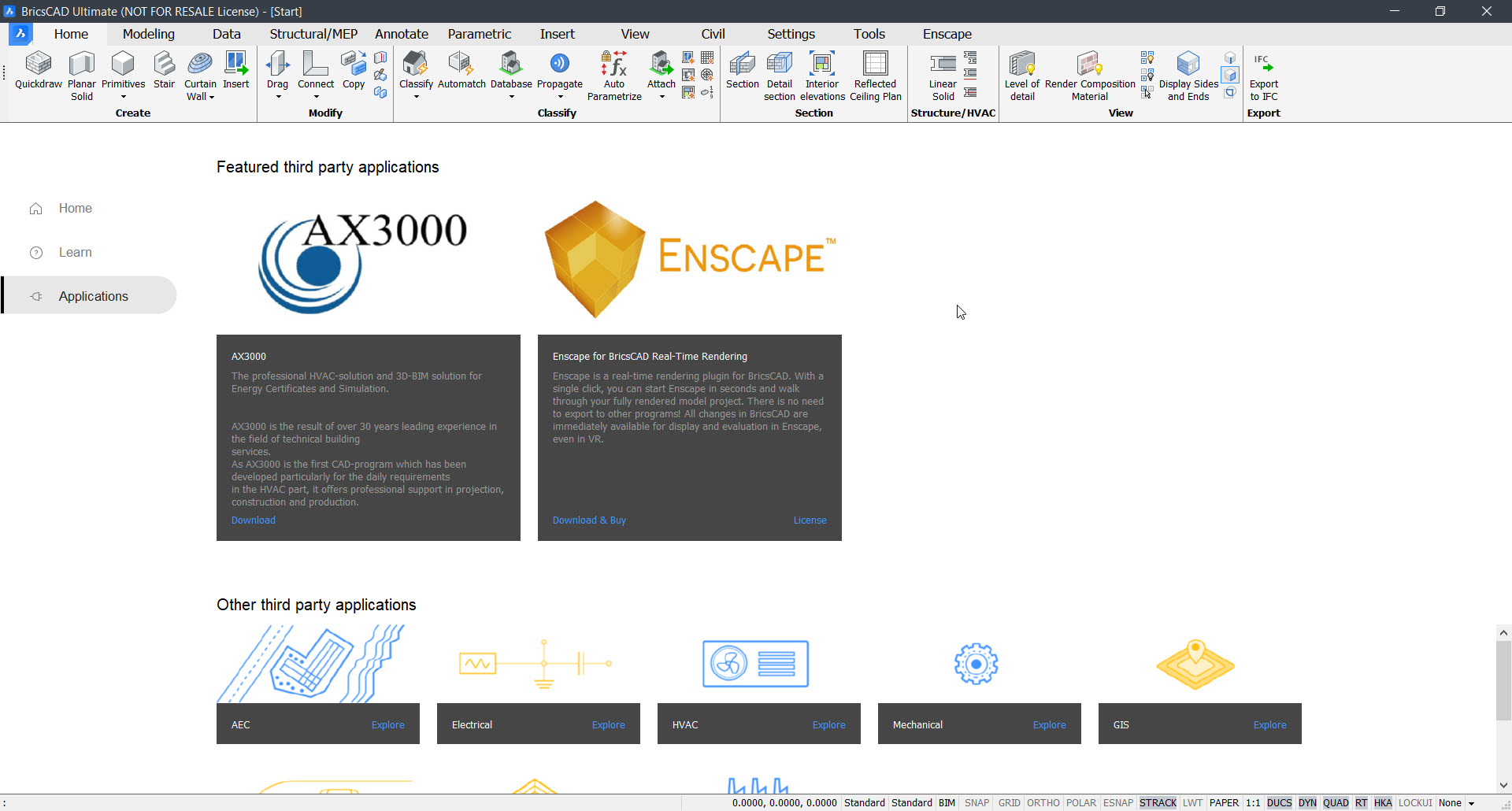Open the Parametric tab
The height and width of the screenshot is (811, 1512).
(480, 34)
